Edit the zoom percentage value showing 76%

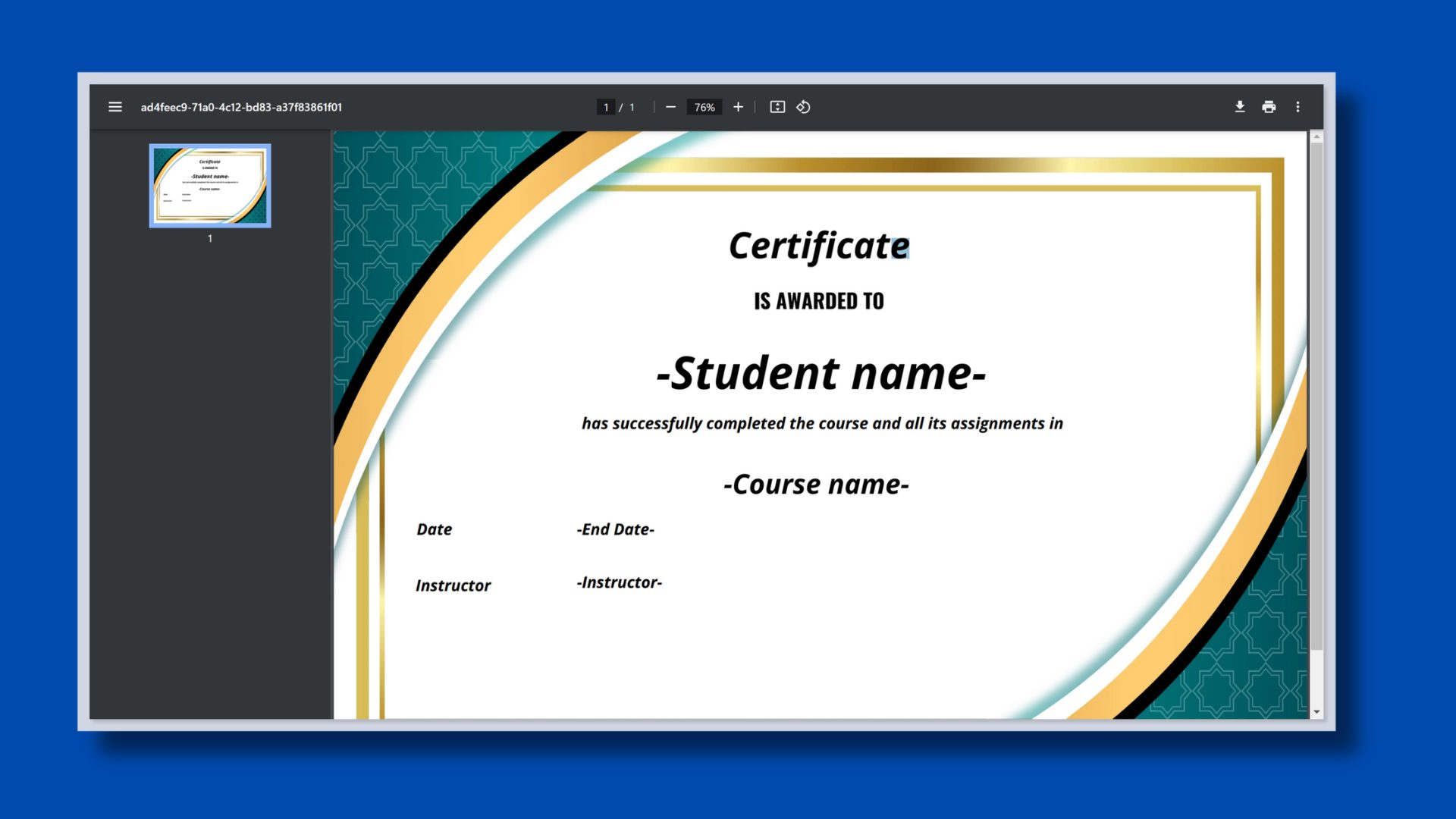pos(704,107)
